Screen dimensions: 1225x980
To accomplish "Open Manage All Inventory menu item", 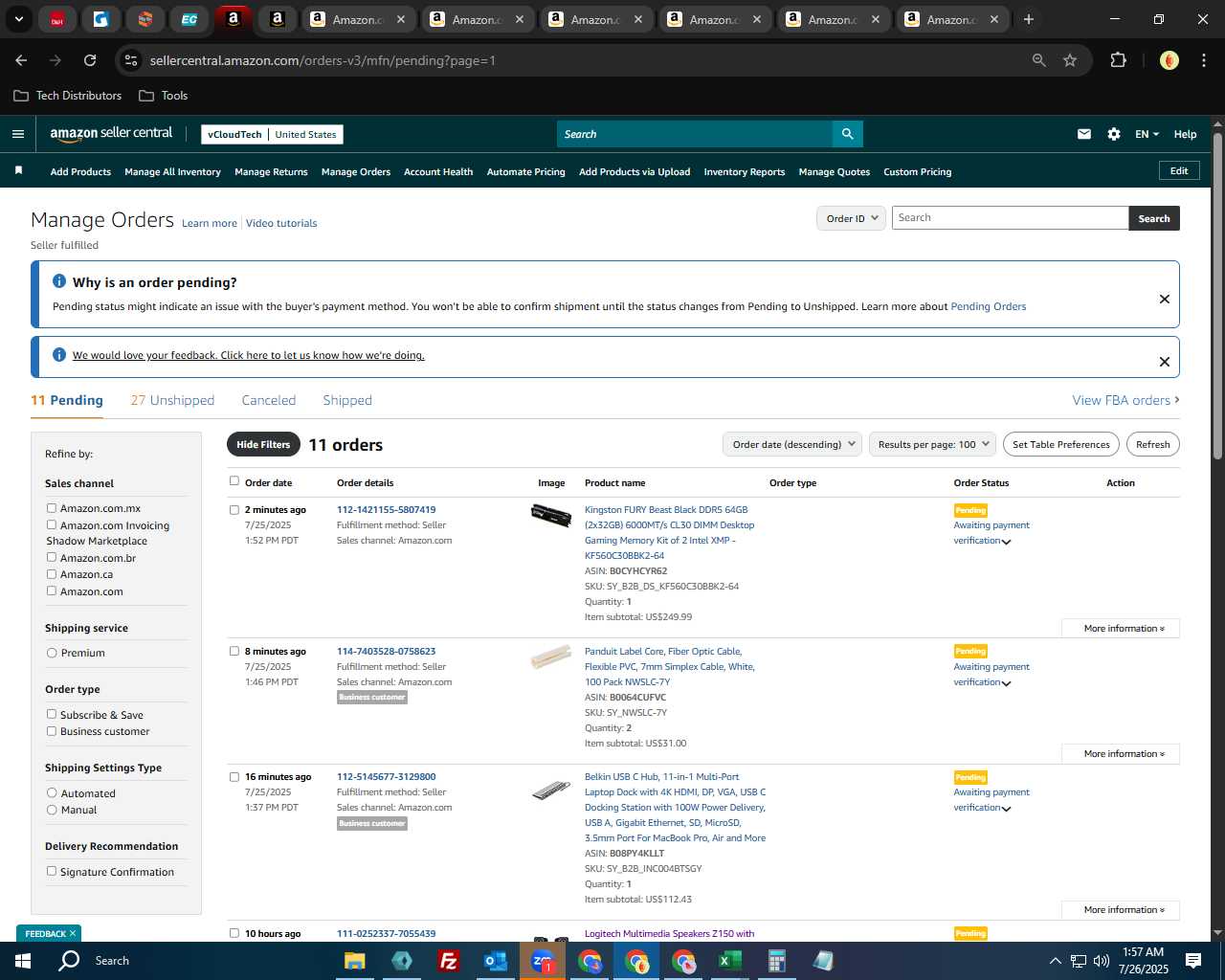I will pyautogui.click(x=172, y=172).
